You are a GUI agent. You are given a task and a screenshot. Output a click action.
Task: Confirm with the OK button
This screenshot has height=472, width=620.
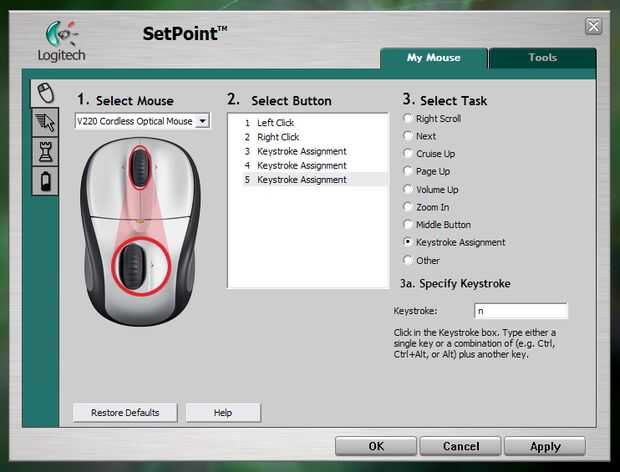(x=376, y=446)
